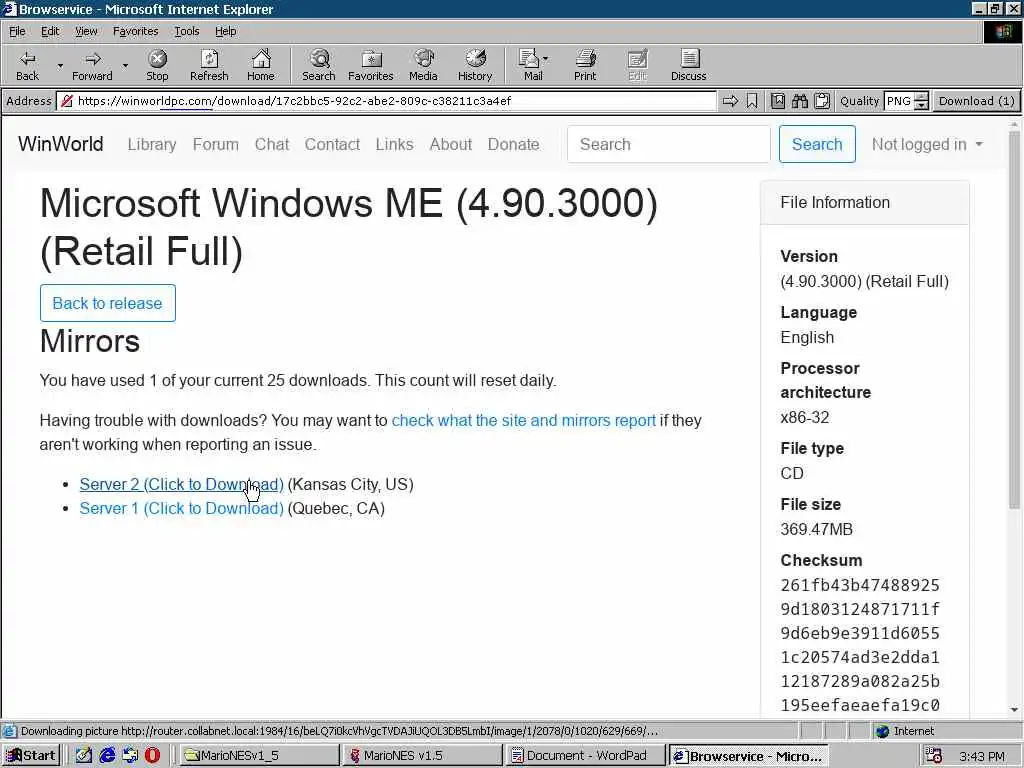Click the system tray icon near clock
Viewport: 1024px width, 768px height.
click(x=934, y=756)
